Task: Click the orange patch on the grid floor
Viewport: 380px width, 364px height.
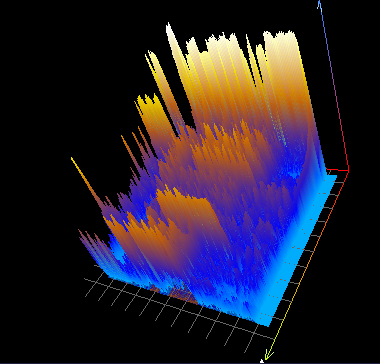Action: click(180, 293)
